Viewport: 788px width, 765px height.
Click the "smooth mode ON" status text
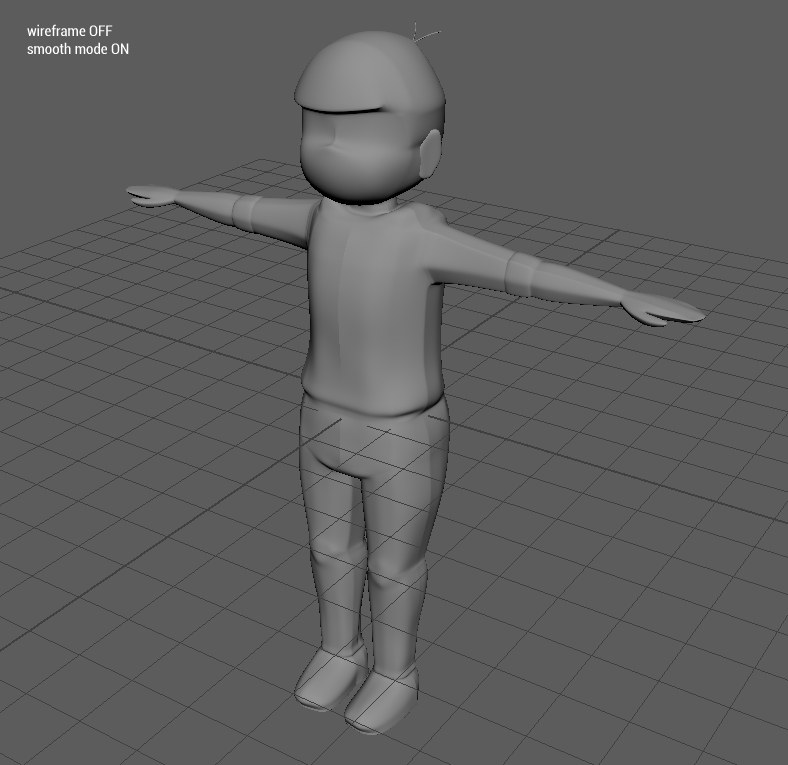[77, 48]
